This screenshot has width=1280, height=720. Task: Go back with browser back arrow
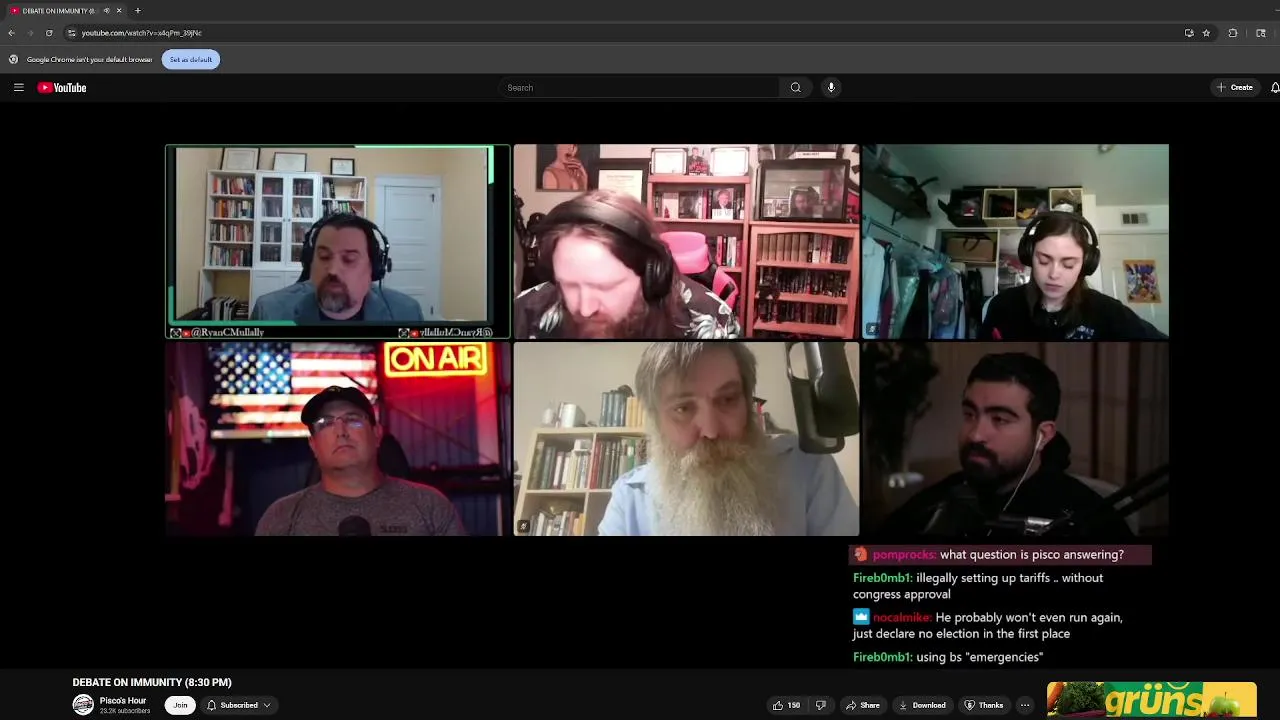(x=11, y=33)
